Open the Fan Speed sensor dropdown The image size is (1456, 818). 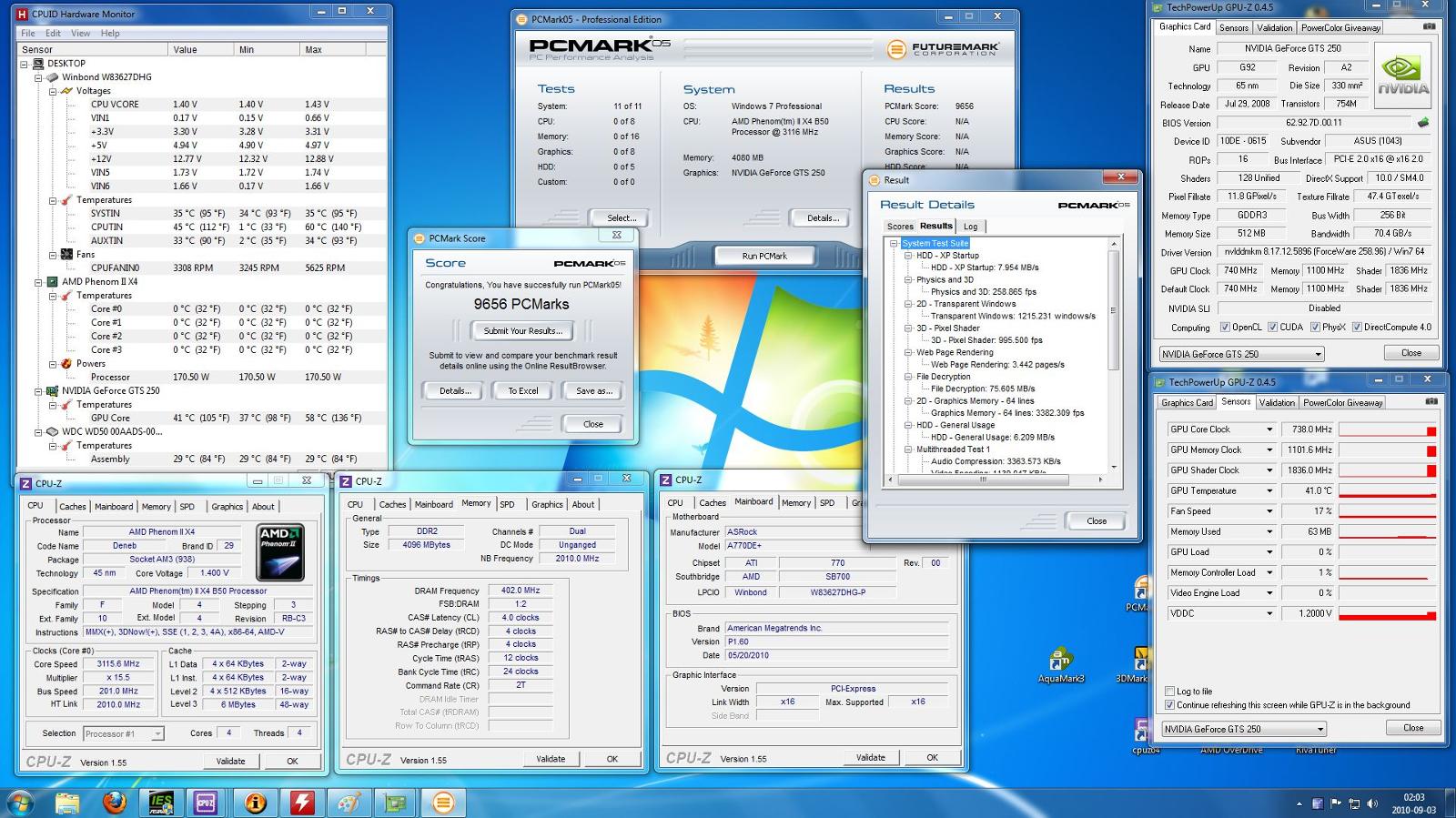(x=1269, y=511)
